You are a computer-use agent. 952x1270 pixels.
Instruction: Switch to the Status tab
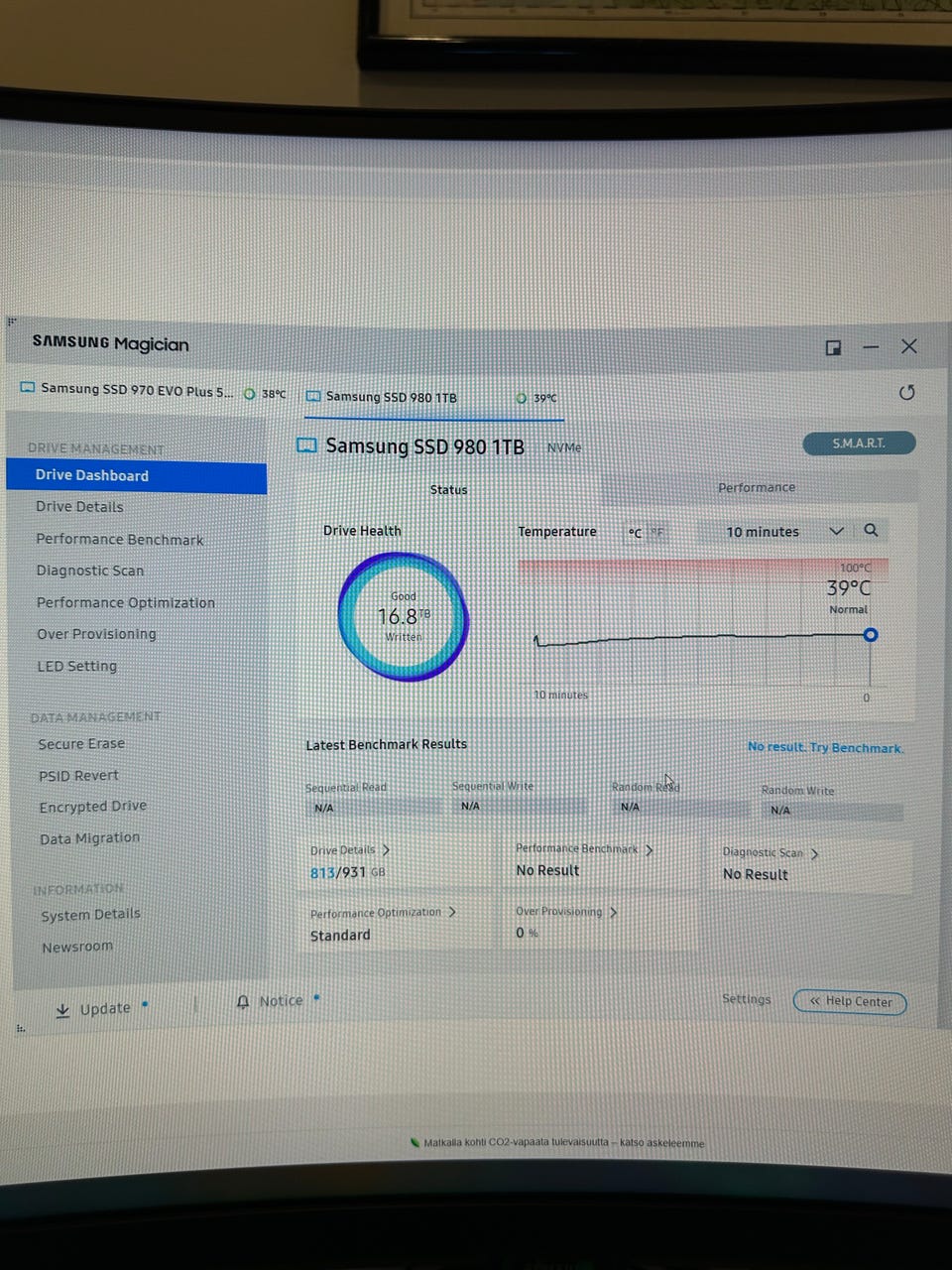click(448, 489)
